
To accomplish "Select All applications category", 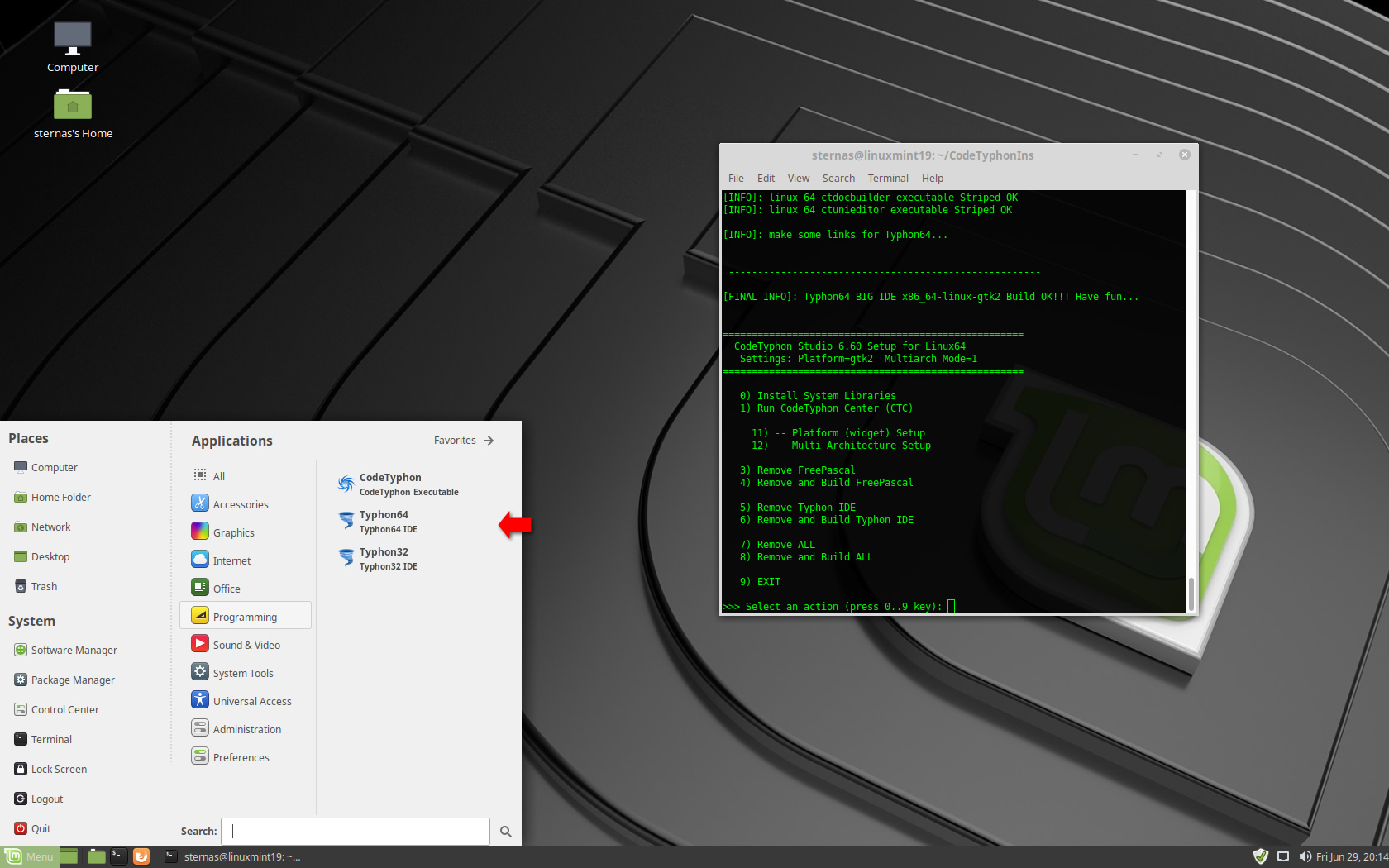I will [246, 476].
